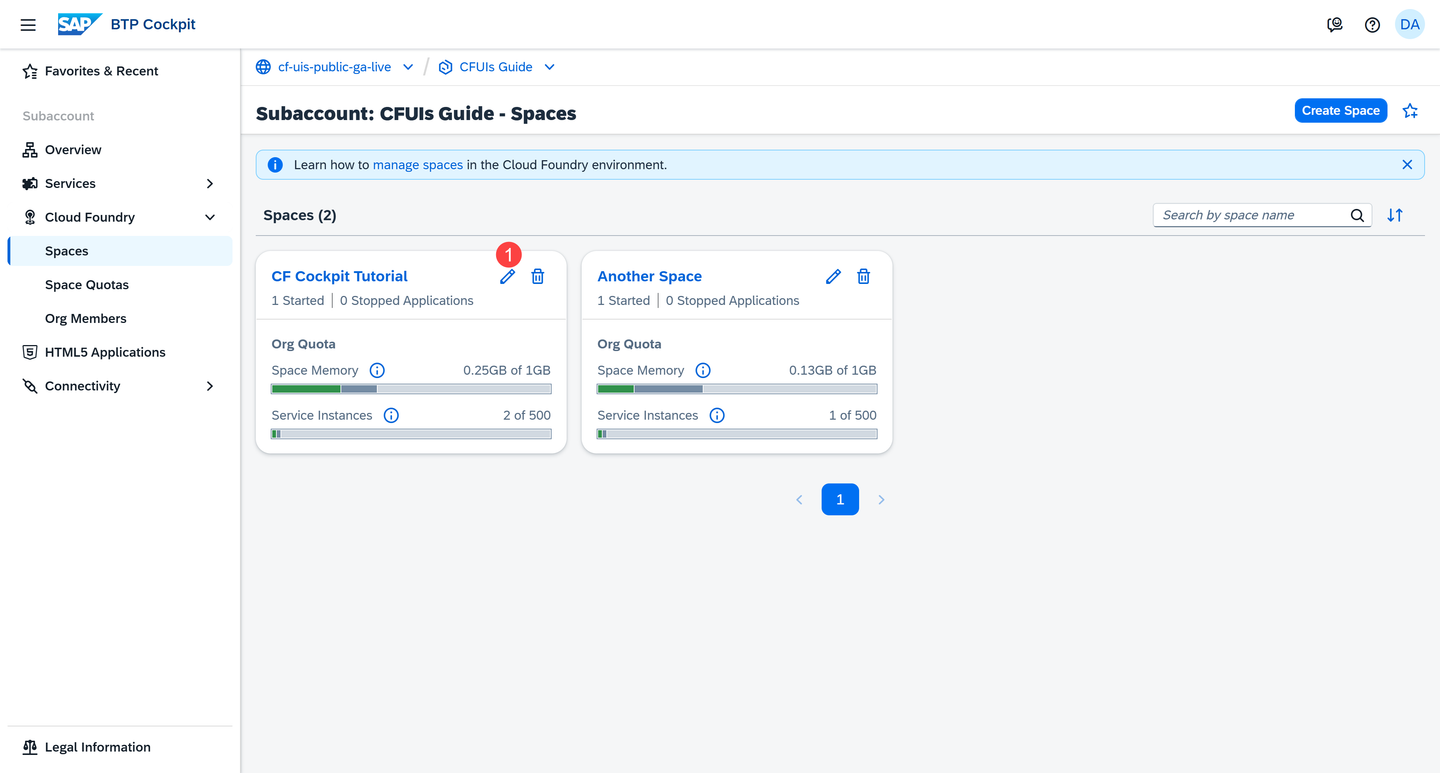Open the help question mark icon
This screenshot has width=1440, height=773.
pyautogui.click(x=1372, y=25)
